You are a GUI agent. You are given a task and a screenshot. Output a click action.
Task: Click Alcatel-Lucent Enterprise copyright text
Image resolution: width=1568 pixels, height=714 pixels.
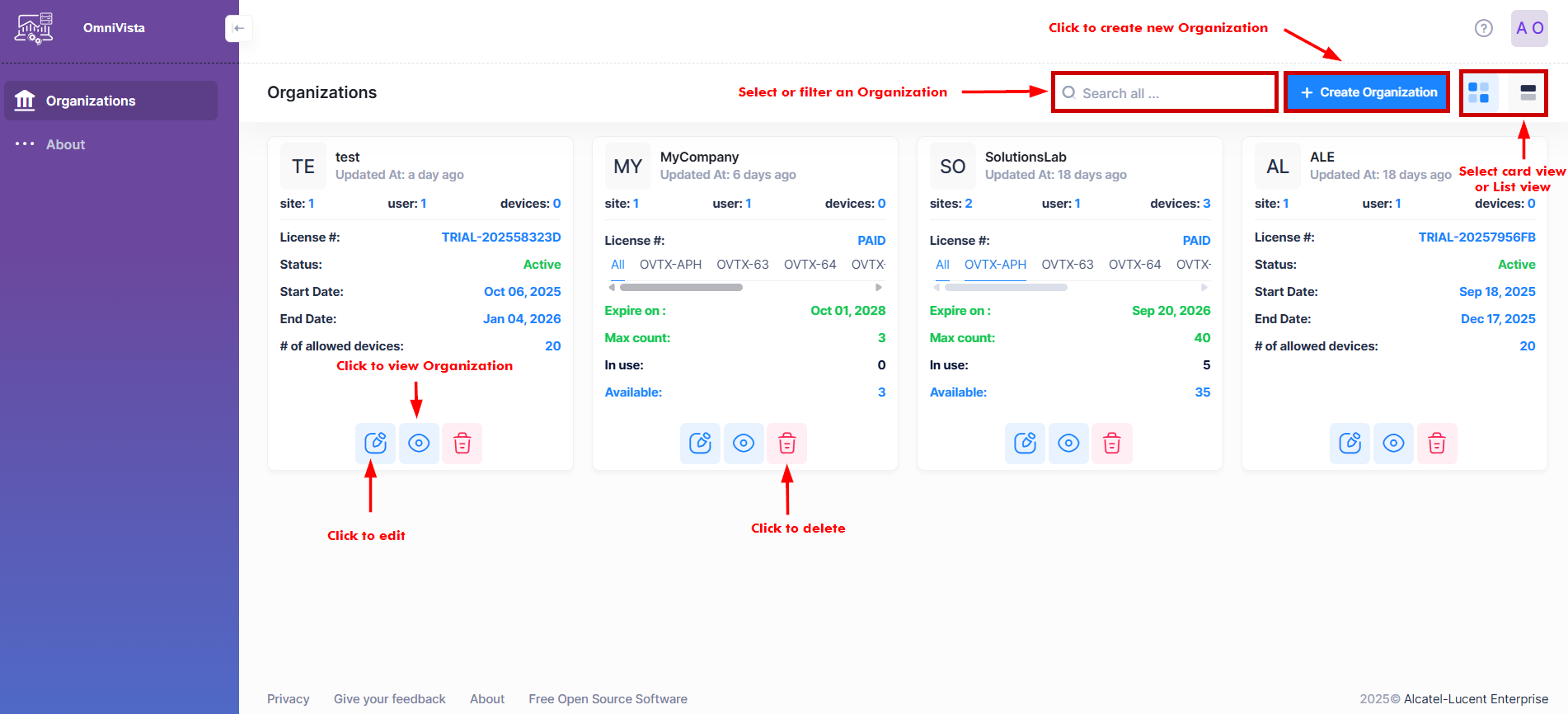[x=1476, y=698]
